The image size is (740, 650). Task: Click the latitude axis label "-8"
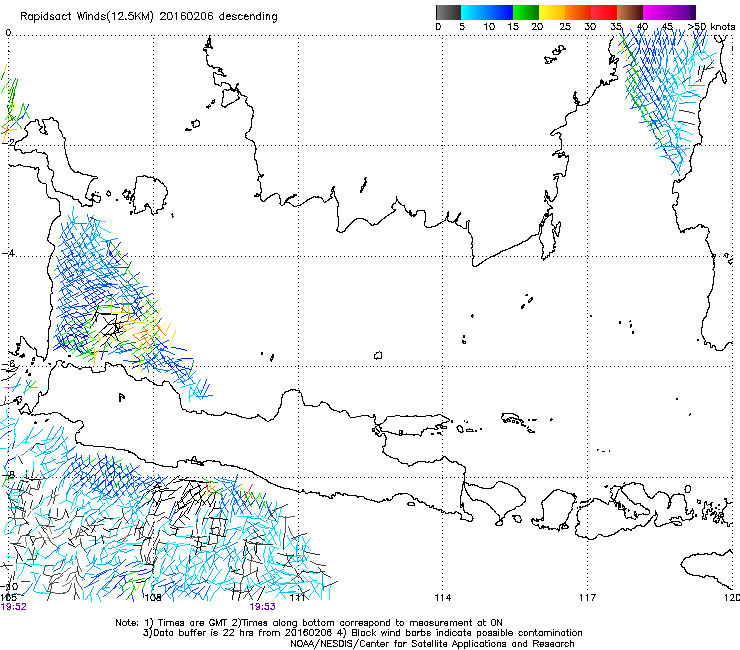pyautogui.click(x=8, y=474)
